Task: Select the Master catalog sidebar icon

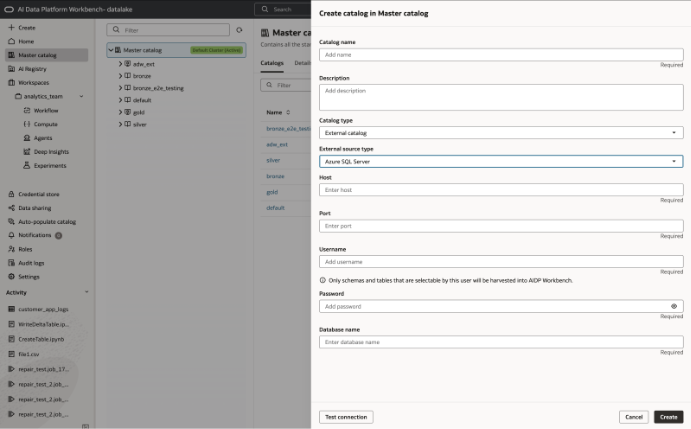Action: pyautogui.click(x=11, y=55)
